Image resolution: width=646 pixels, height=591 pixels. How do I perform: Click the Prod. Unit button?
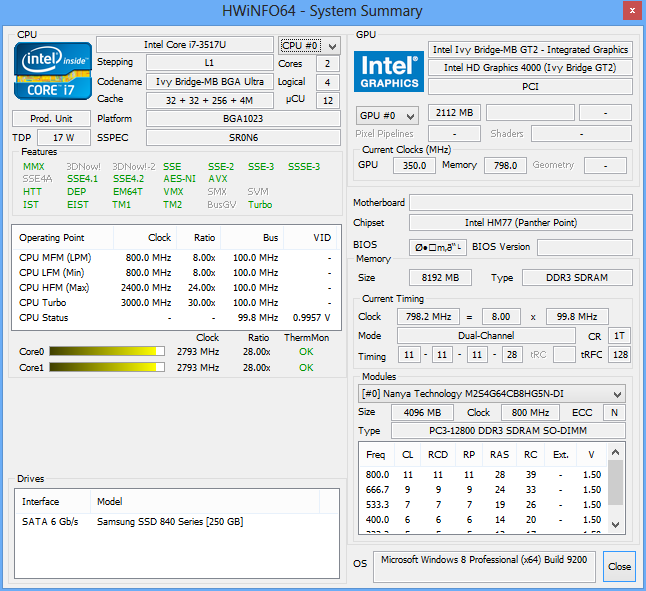coord(51,119)
